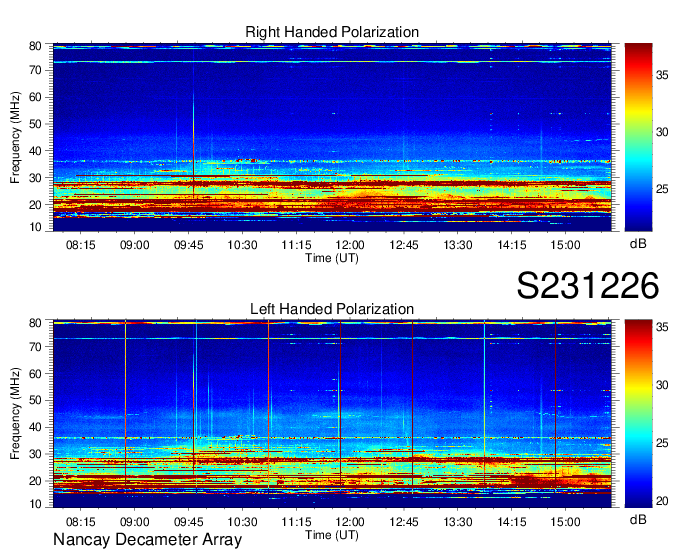Click the "09:45" tick of Left Handed plot
The height and width of the screenshot is (552, 680).
tap(189, 522)
